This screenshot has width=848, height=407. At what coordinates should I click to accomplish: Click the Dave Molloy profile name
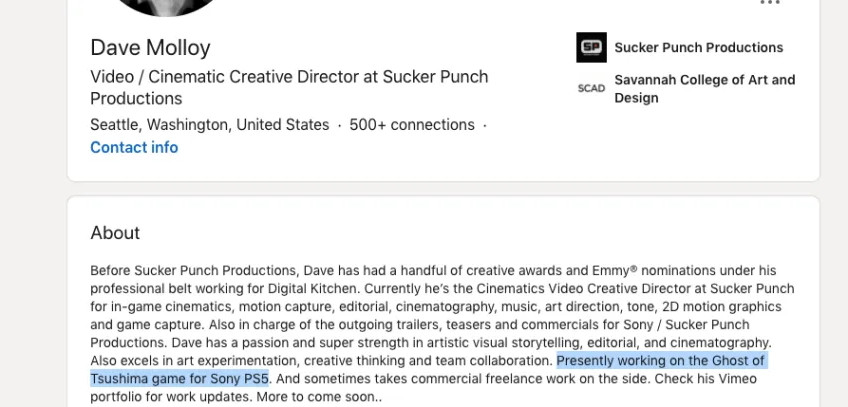[x=150, y=48]
